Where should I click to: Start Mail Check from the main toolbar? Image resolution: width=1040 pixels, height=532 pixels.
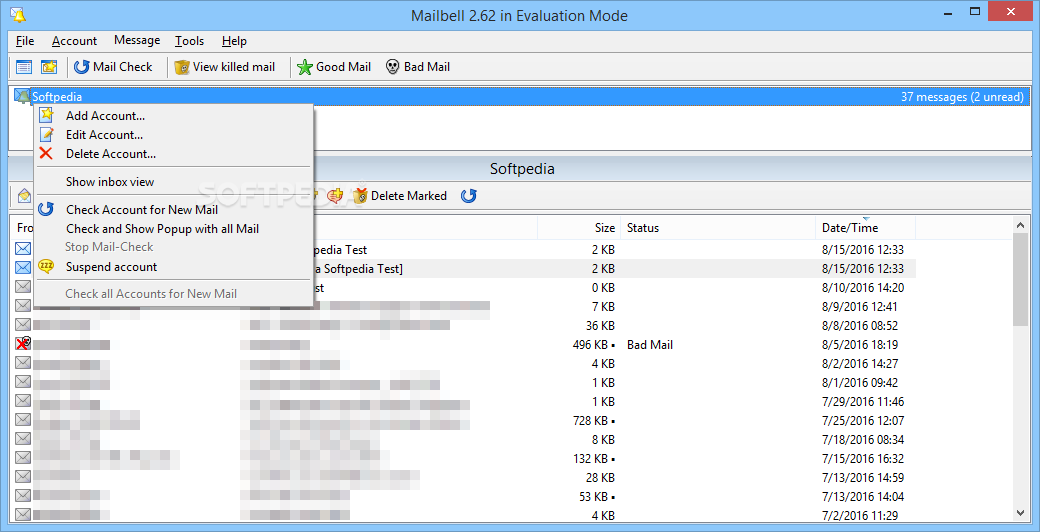[x=113, y=67]
